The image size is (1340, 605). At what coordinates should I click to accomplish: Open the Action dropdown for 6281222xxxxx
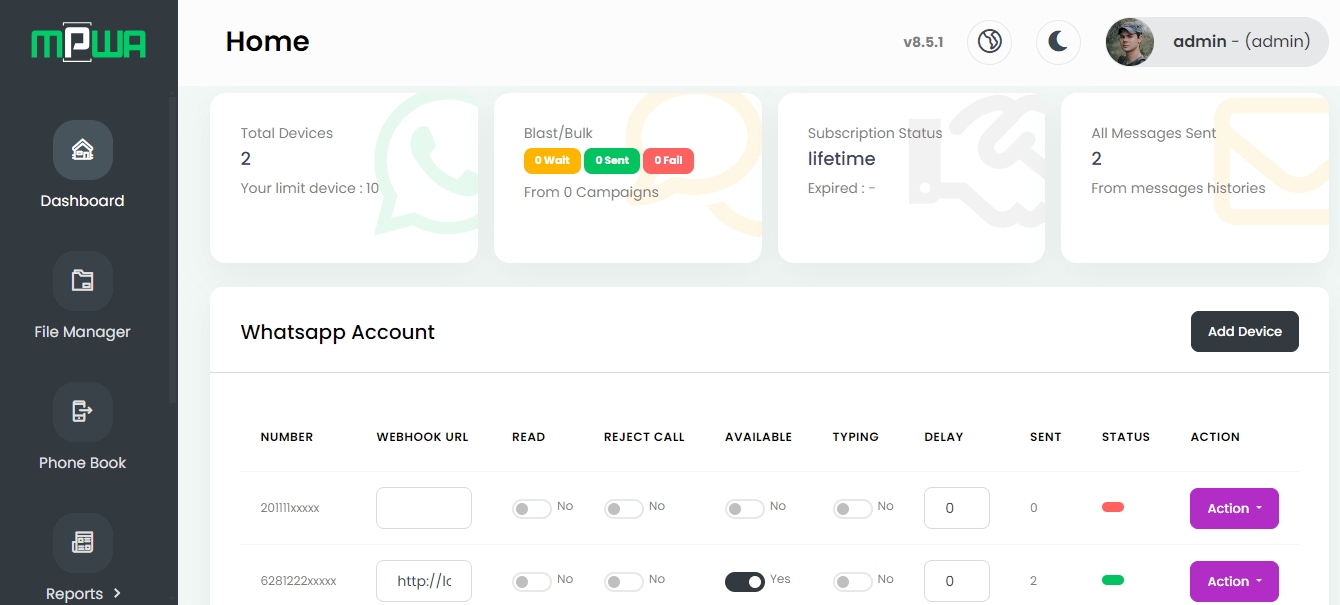[x=1234, y=581]
